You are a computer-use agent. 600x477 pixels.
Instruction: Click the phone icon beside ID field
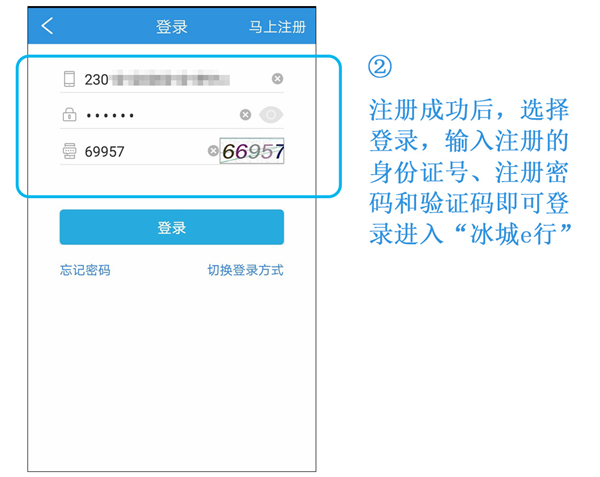coord(69,79)
